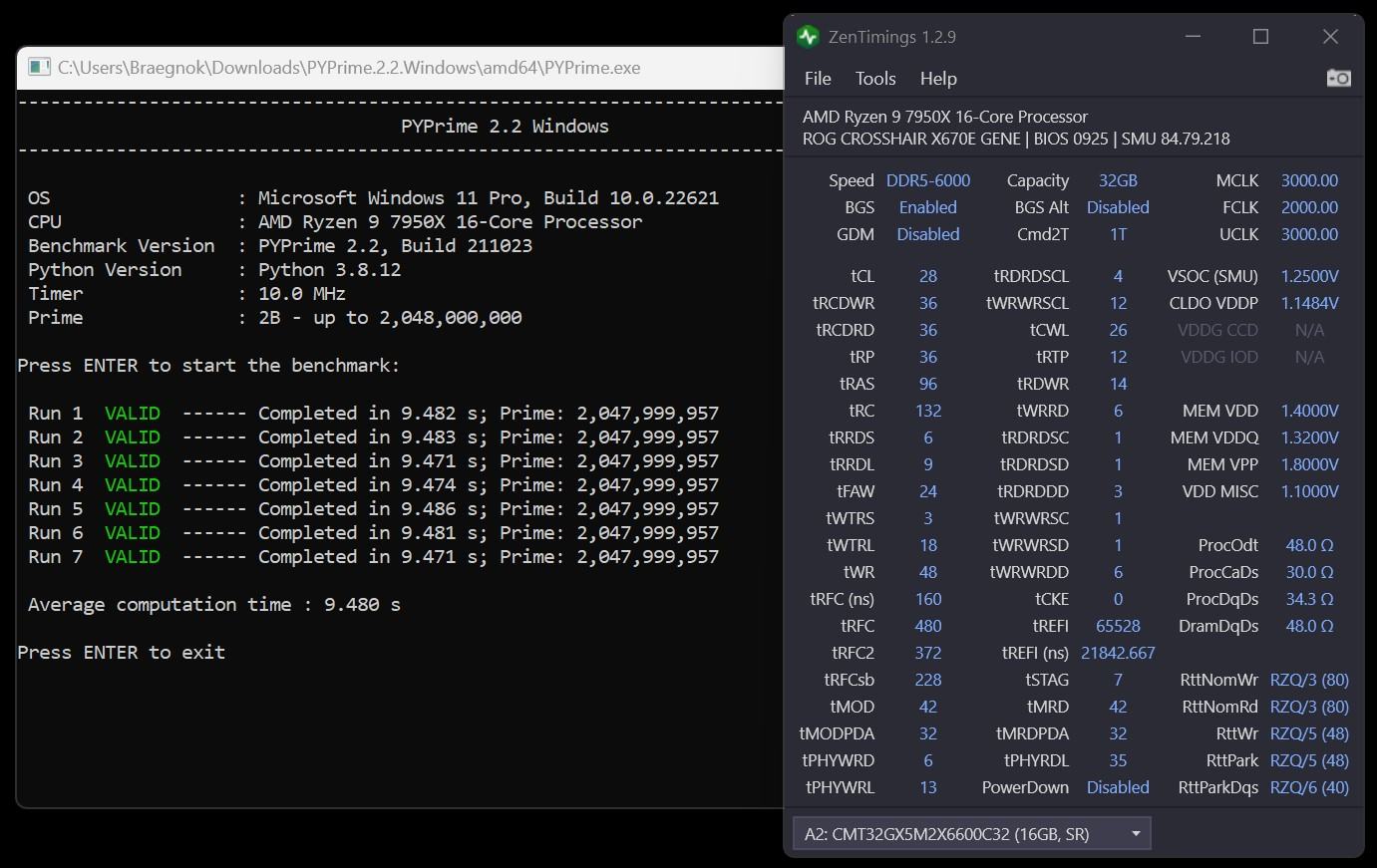The image size is (1377, 868).
Task: Minimize the ZenTimings window
Action: [1193, 37]
